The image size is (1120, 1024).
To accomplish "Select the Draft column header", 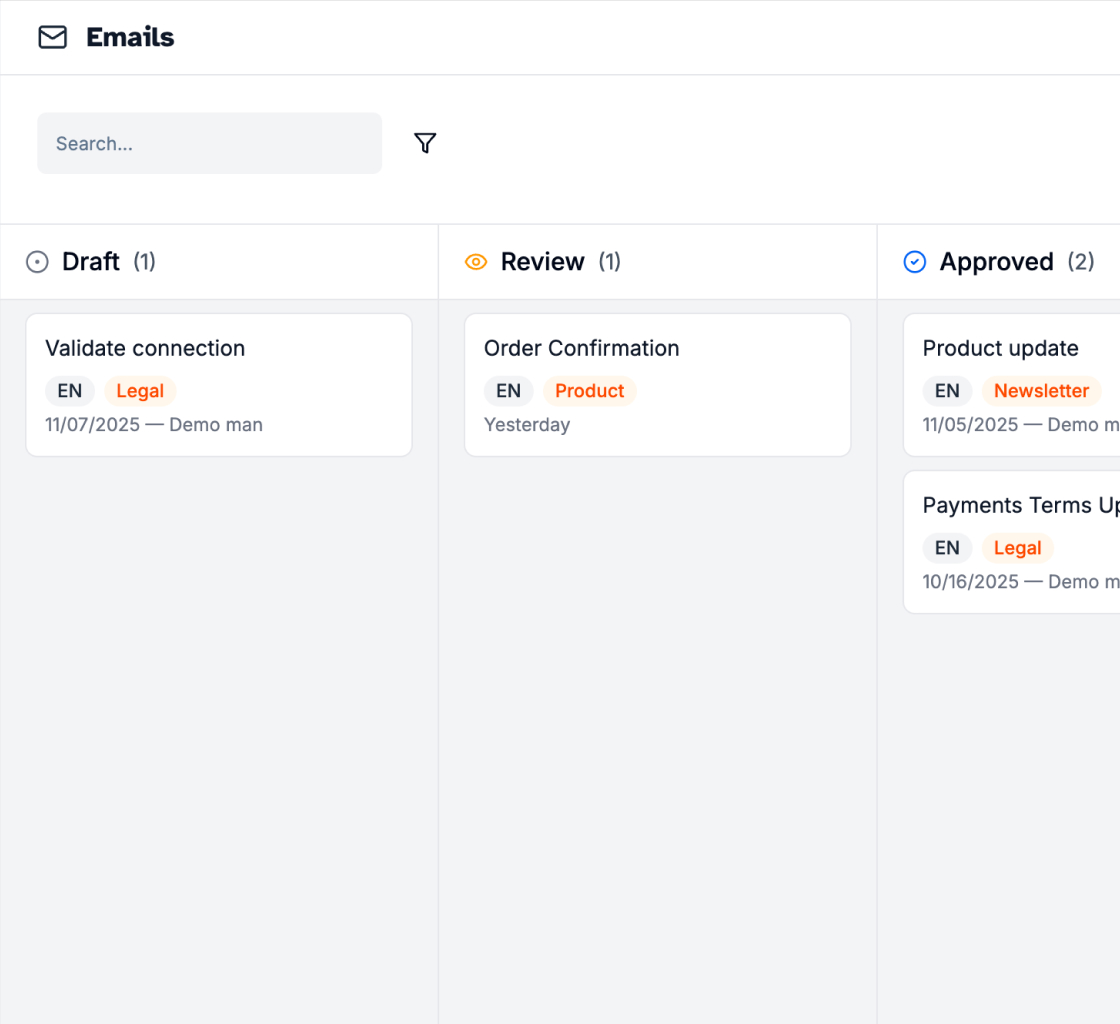I will [91, 262].
